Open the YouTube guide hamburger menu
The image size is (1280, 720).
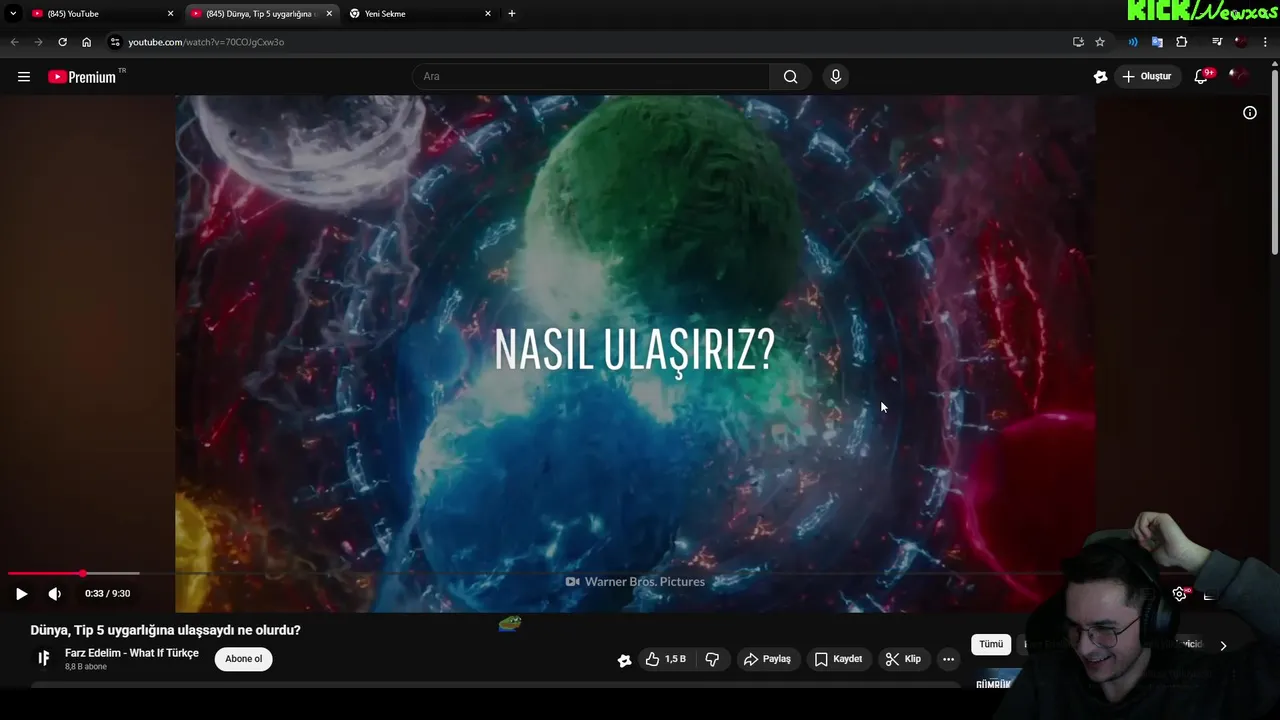[x=24, y=77]
